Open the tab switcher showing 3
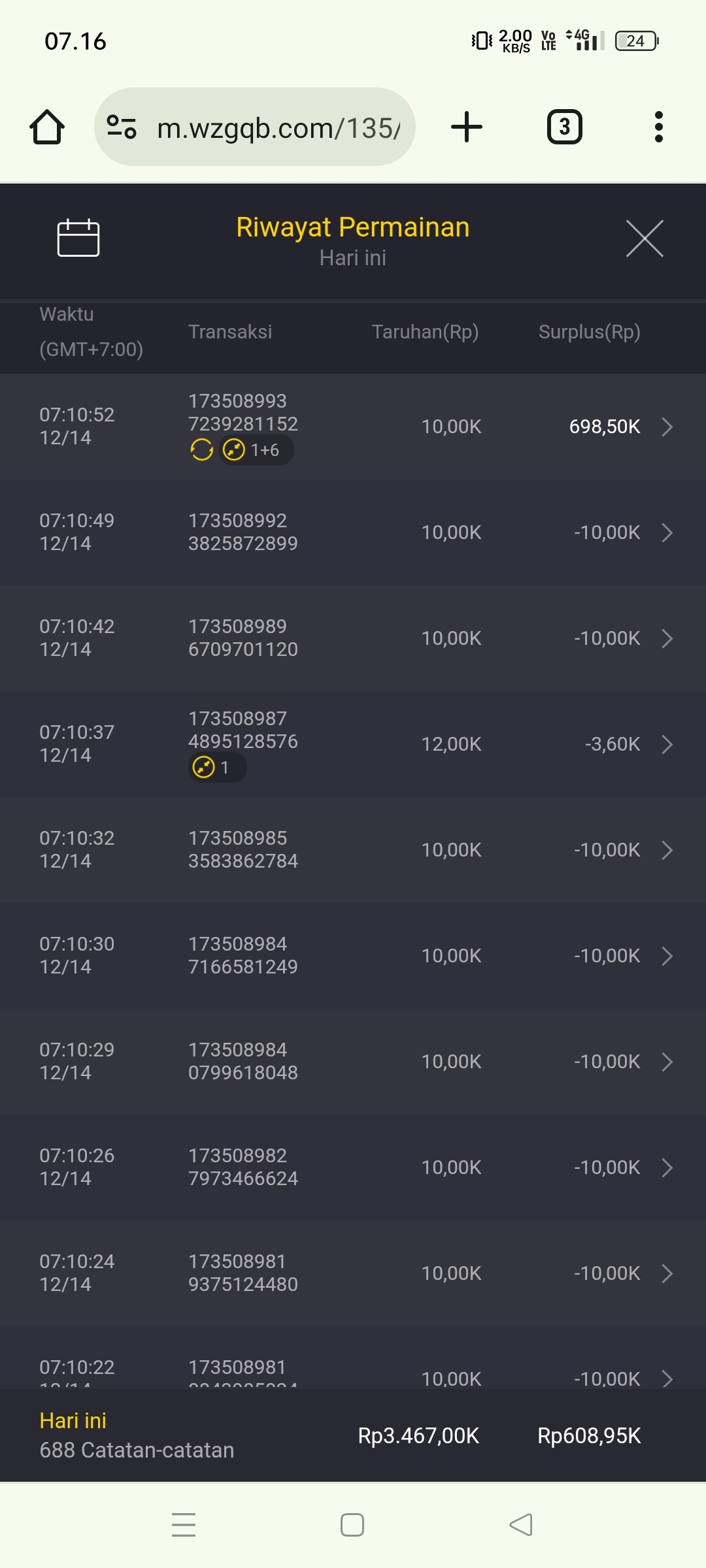 click(x=564, y=127)
